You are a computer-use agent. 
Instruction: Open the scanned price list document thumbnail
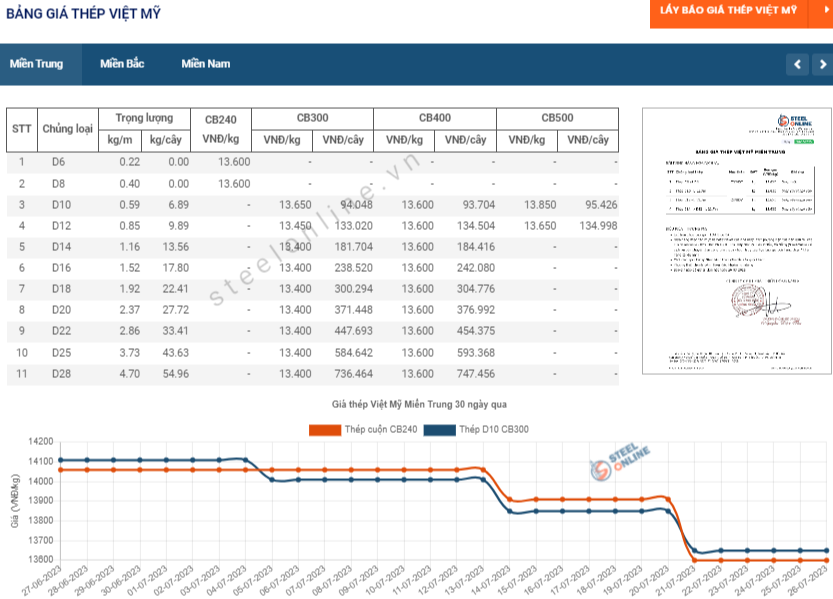[737, 241]
